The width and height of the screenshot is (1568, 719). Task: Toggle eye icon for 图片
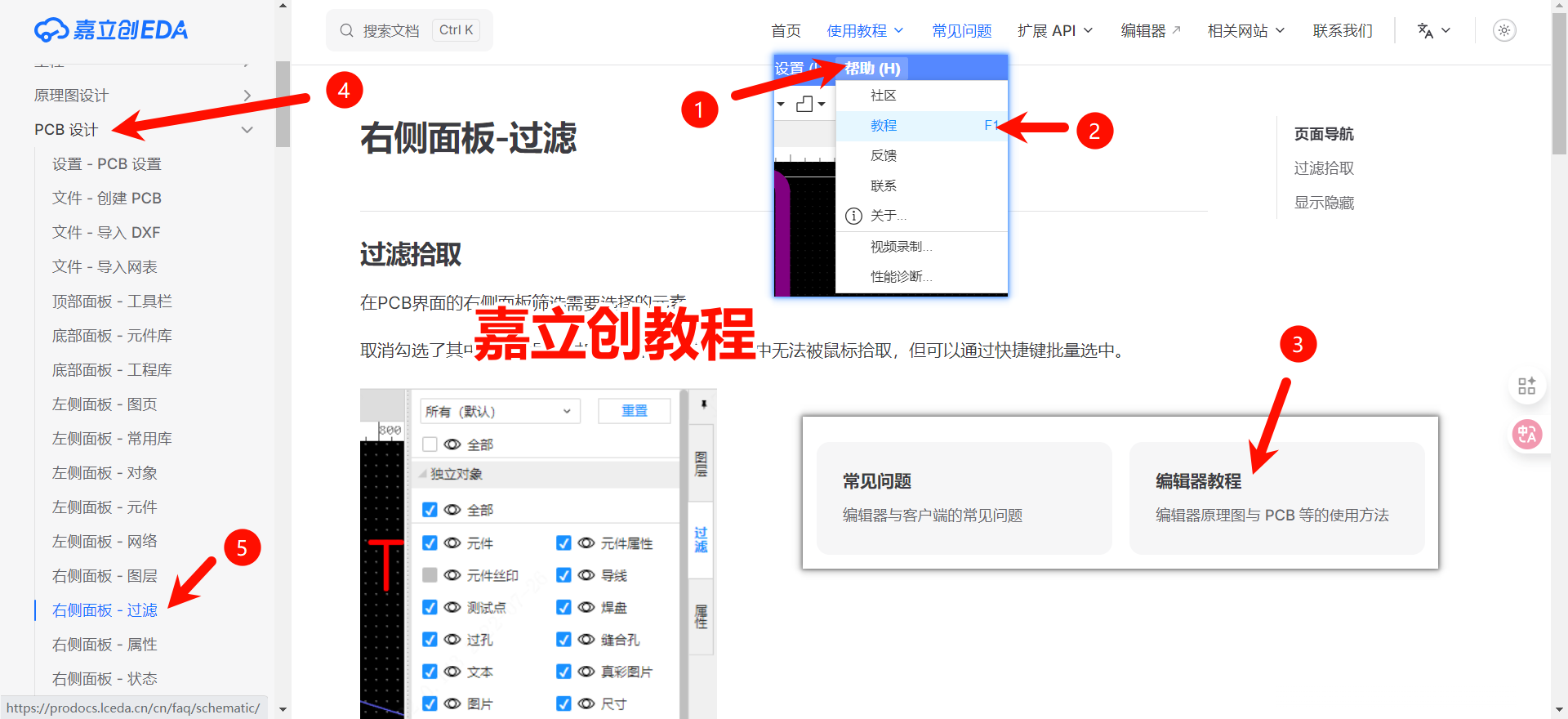452,703
